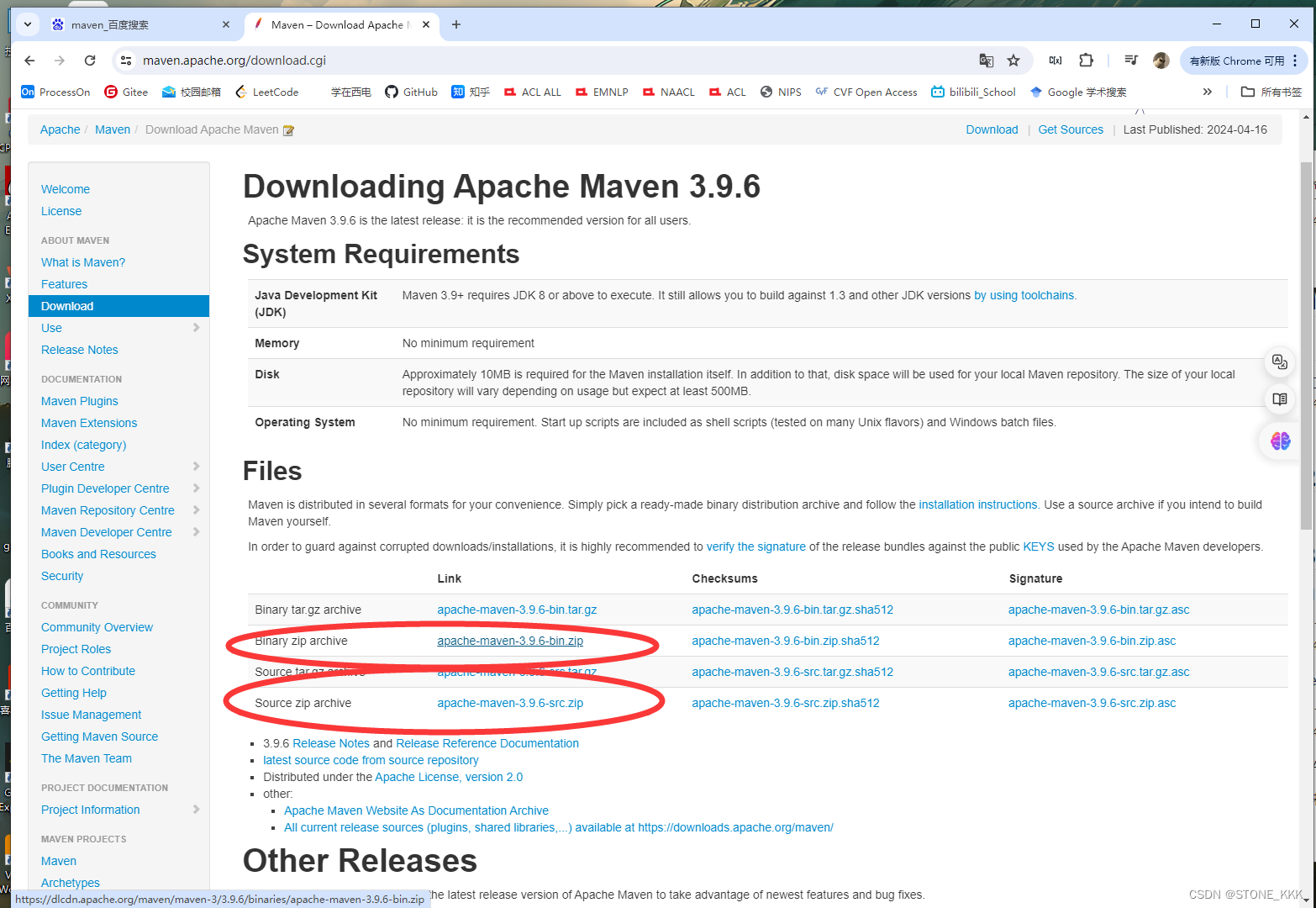Screen dimensions: 1316x908
Task: Show more bookmarks with double chevron
Action: (1207, 92)
